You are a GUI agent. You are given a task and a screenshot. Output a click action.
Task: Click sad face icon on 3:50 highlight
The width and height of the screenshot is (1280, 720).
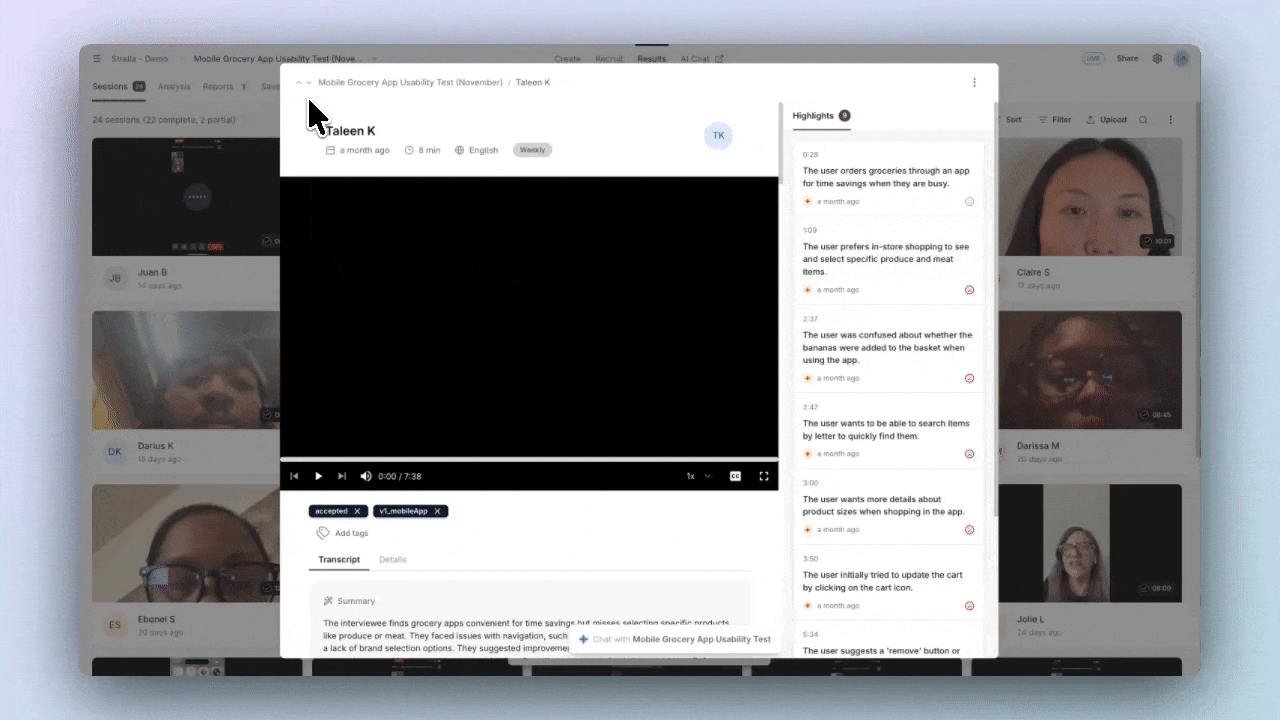point(969,606)
